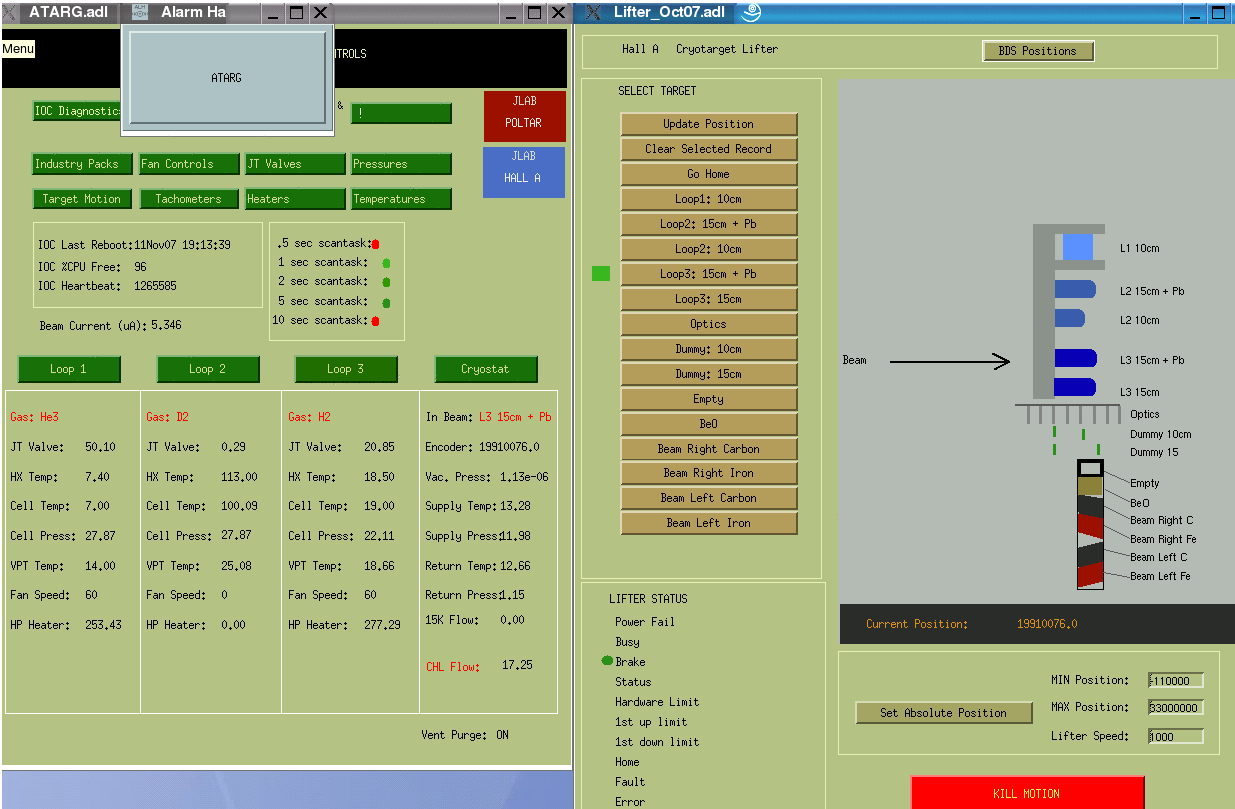This screenshot has width=1235, height=809.
Task: Minimize the Lifter_Oct07.adl window
Action: tap(1193, 12)
